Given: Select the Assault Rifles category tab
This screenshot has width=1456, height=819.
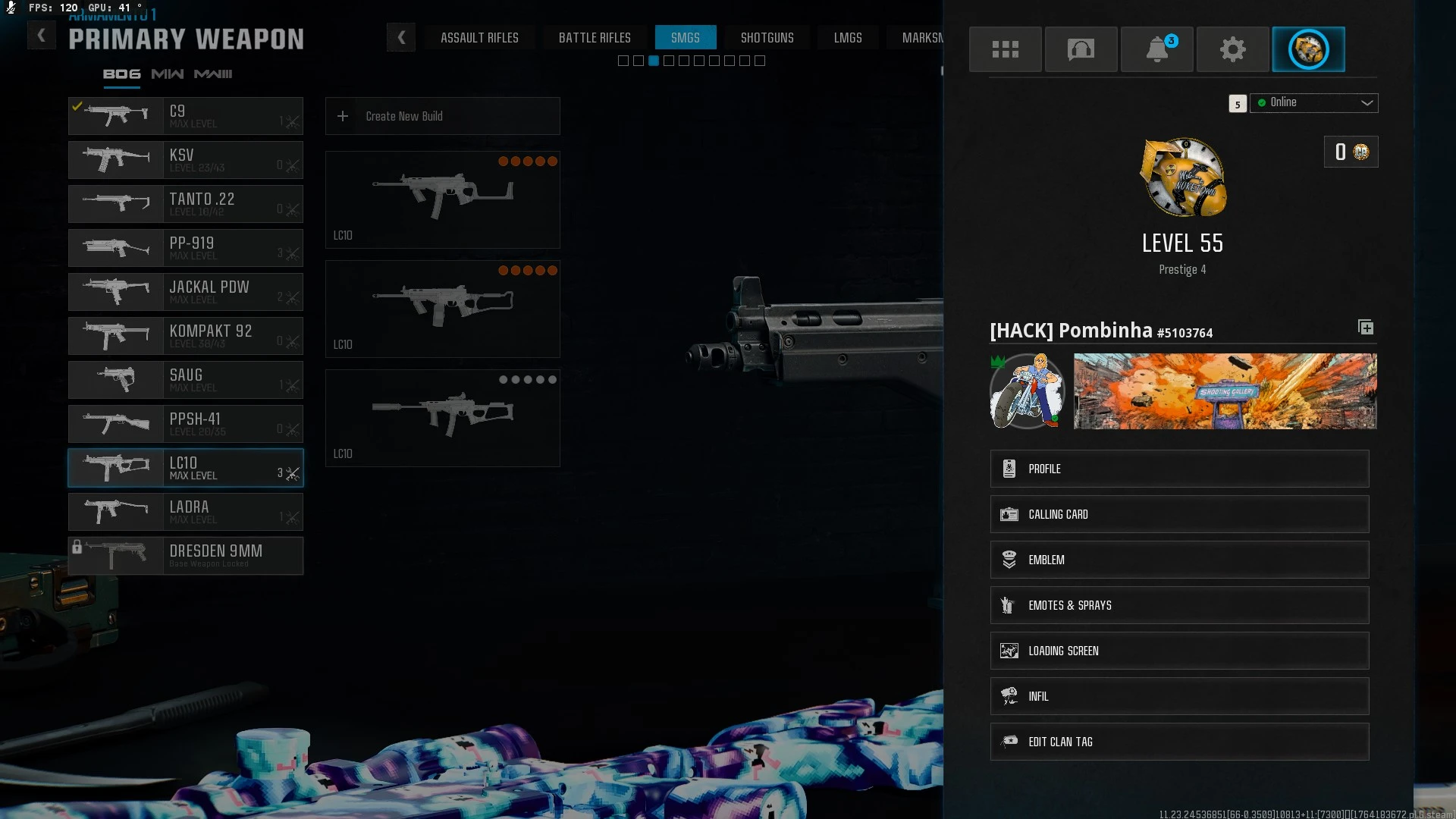Looking at the screenshot, I should point(479,37).
